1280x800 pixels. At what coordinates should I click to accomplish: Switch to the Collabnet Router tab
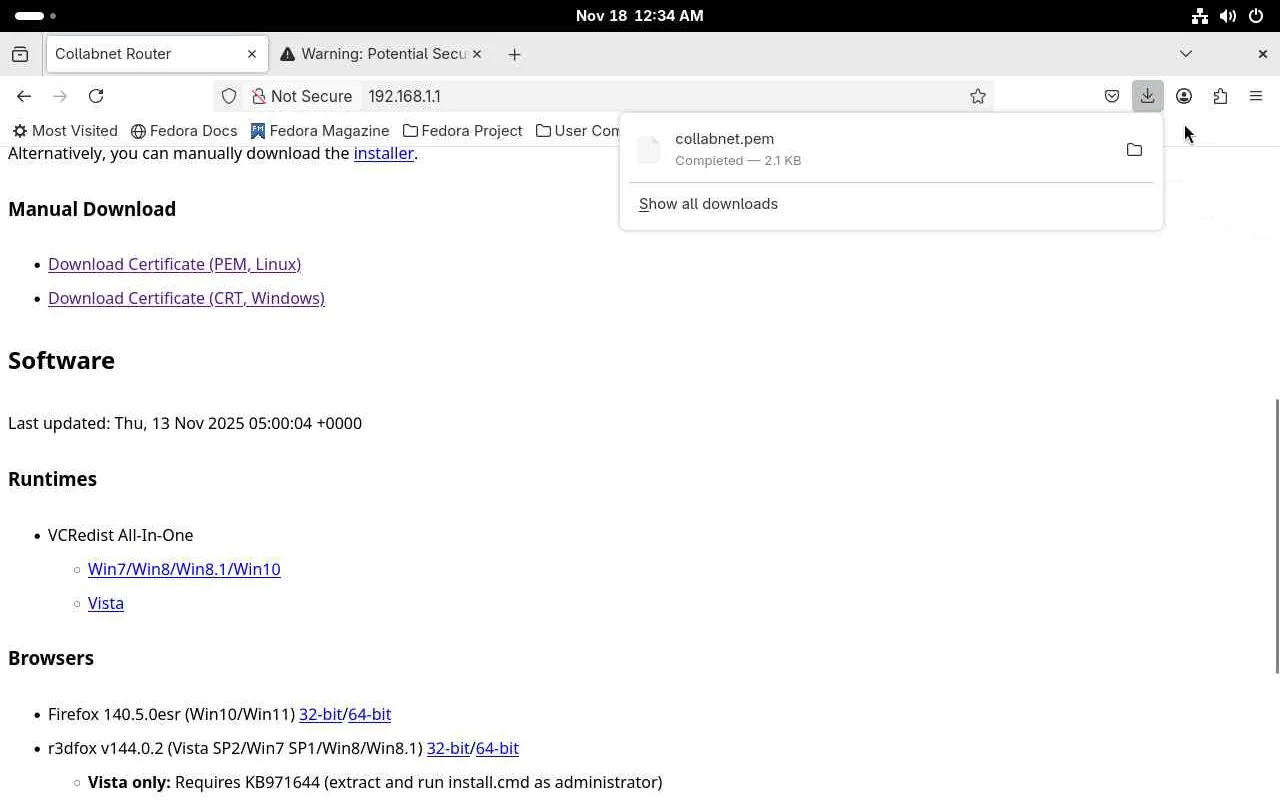pyautogui.click(x=157, y=54)
